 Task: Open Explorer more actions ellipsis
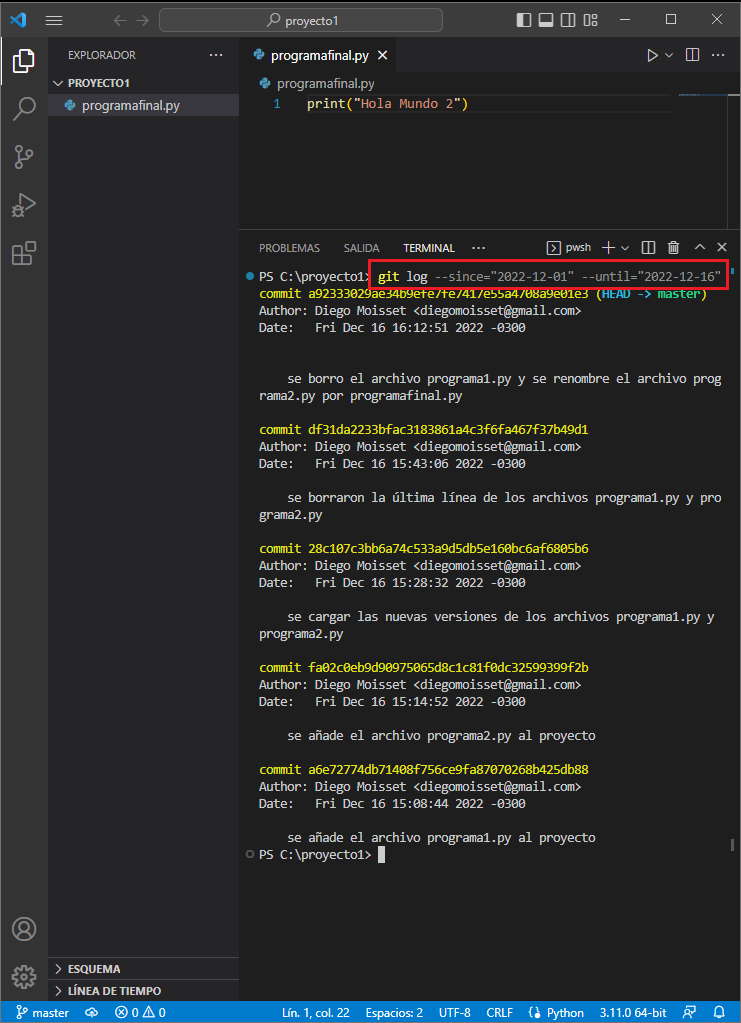216,55
